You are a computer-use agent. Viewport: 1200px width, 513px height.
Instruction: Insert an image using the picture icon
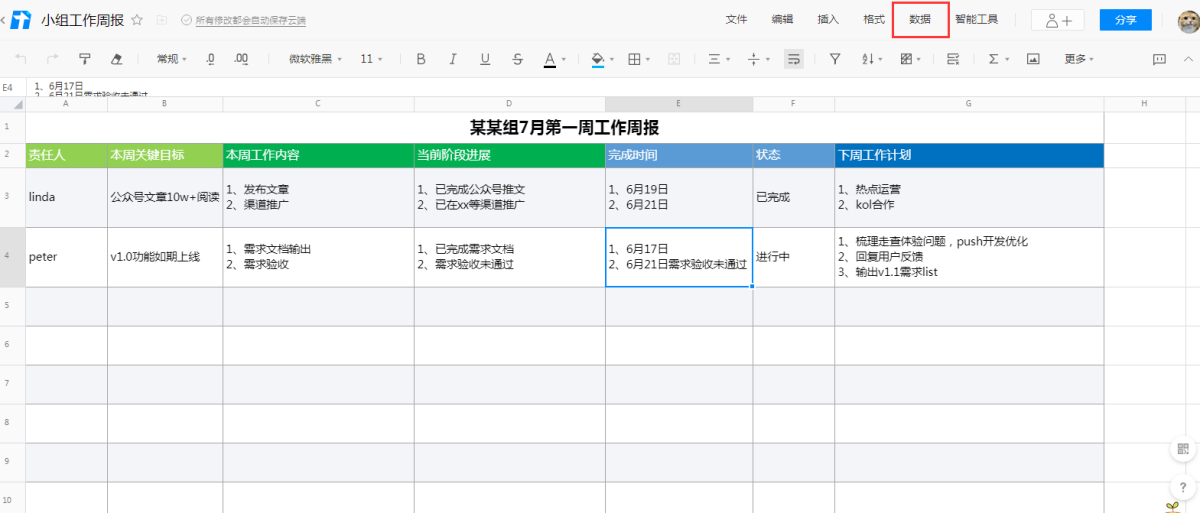coord(1033,59)
